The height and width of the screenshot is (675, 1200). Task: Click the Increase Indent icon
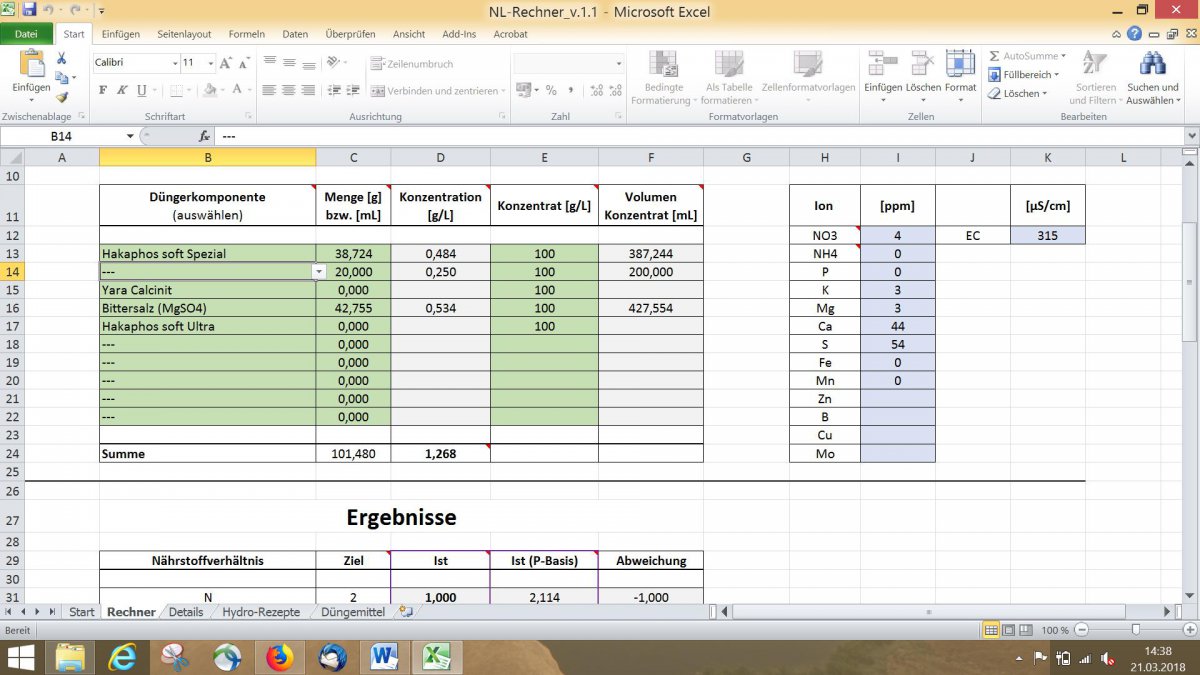(353, 90)
